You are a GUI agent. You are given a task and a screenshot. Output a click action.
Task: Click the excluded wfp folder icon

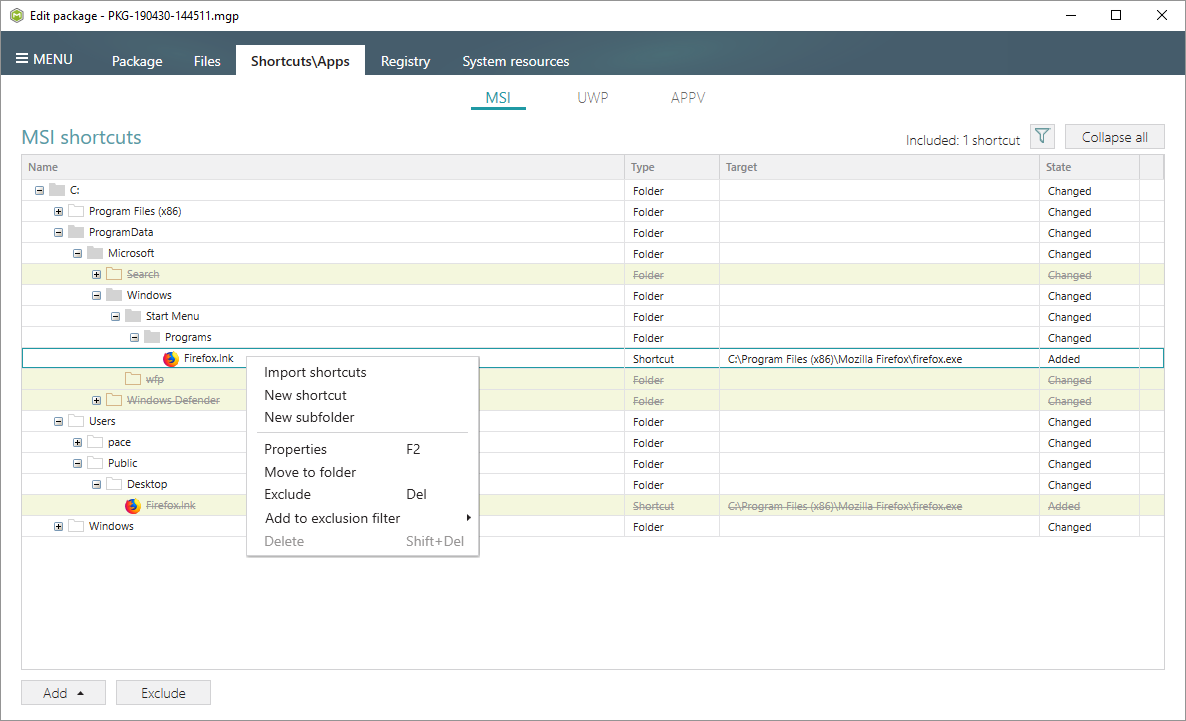[133, 379]
